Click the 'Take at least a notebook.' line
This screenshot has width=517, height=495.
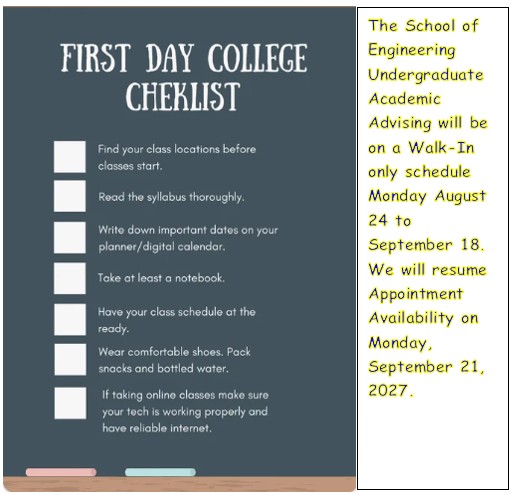[161, 278]
